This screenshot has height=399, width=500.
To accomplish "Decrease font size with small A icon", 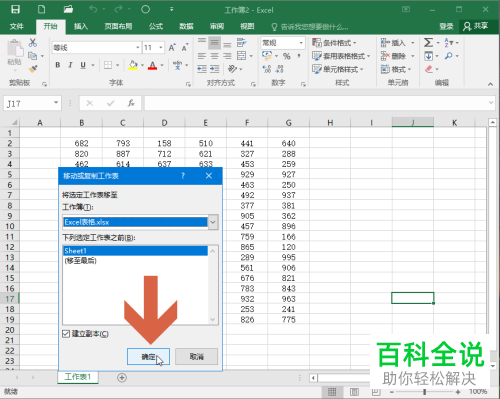I will [185, 48].
